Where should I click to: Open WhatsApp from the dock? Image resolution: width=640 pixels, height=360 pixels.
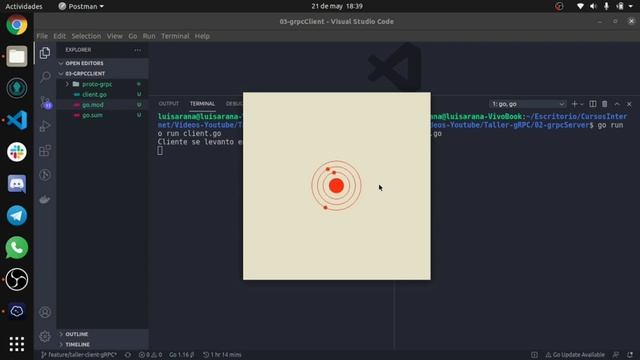[17, 247]
